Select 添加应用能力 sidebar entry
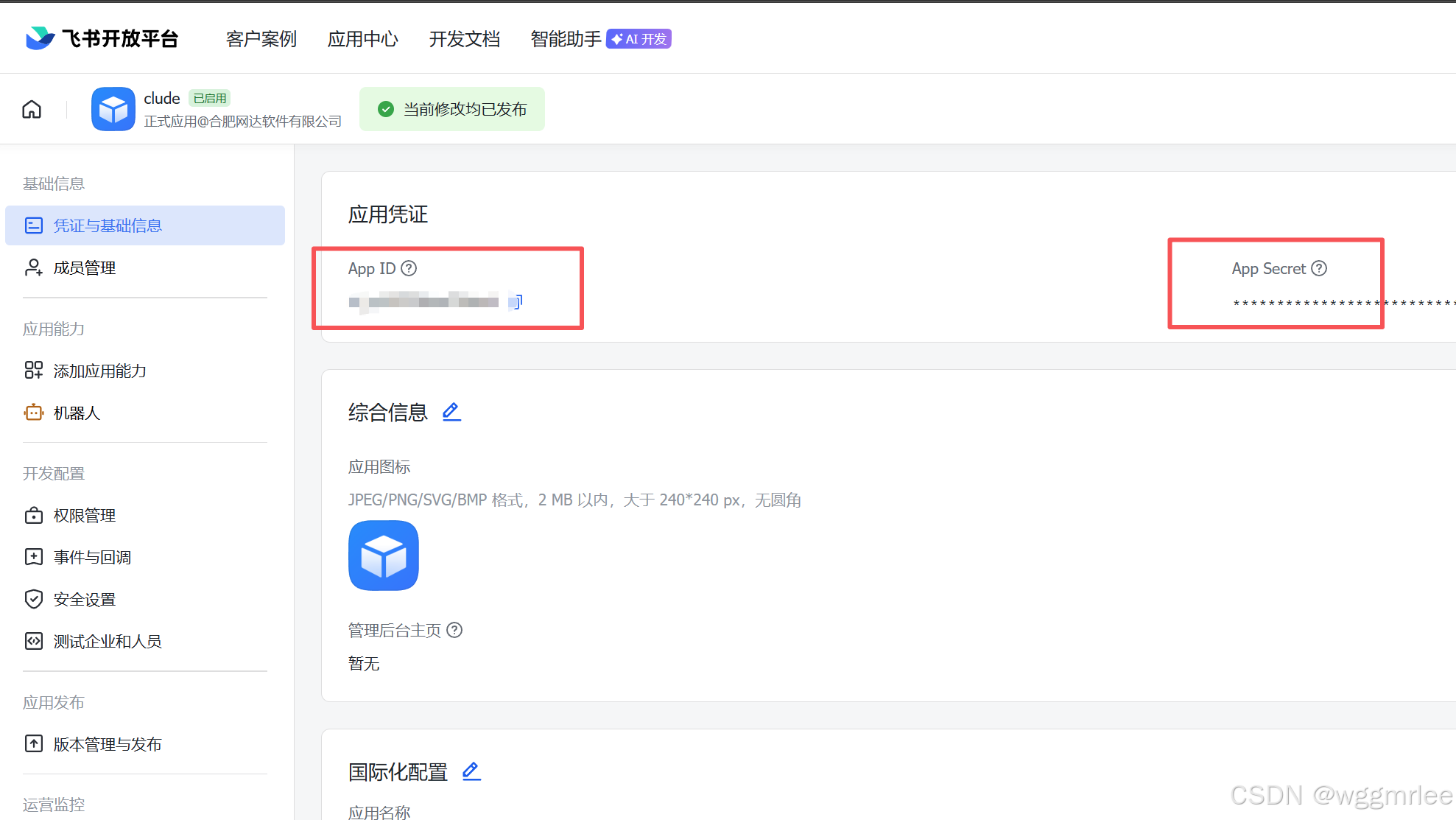Screen dimensions: 1456x820 point(99,371)
